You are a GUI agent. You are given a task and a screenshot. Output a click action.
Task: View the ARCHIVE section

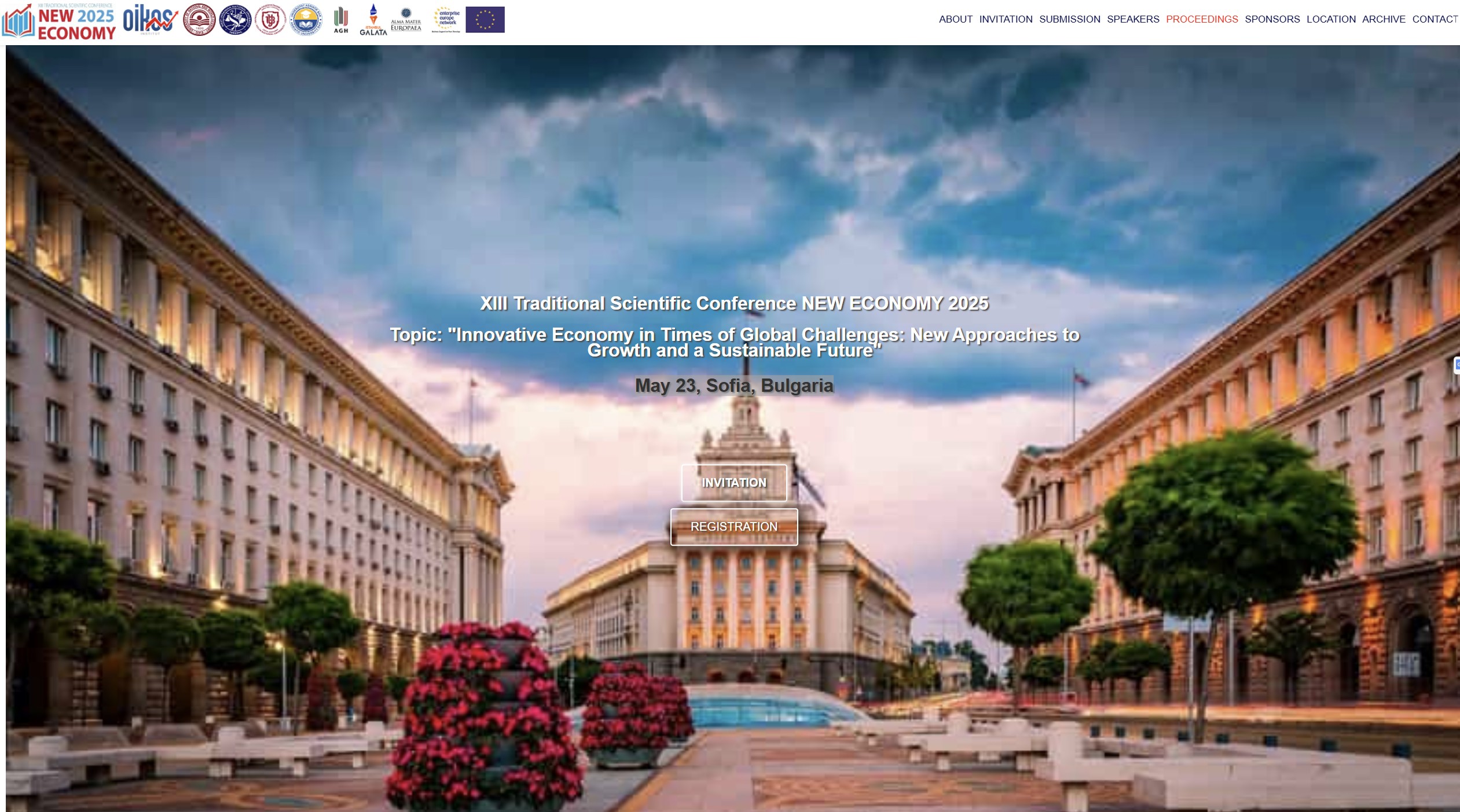[x=1384, y=19]
